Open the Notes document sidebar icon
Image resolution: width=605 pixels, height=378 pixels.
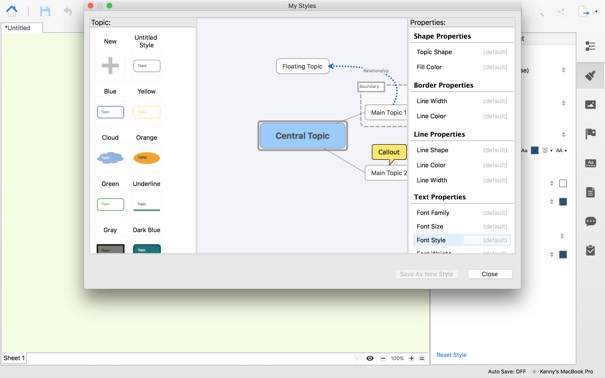click(590, 192)
